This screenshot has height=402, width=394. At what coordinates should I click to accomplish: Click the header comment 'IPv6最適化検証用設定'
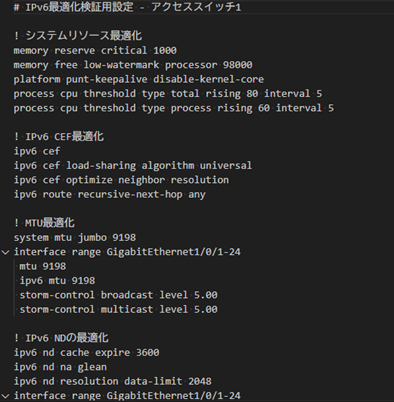pos(79,7)
